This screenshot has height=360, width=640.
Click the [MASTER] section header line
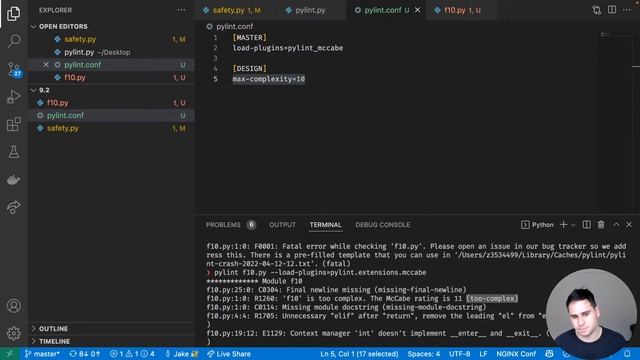(249, 38)
